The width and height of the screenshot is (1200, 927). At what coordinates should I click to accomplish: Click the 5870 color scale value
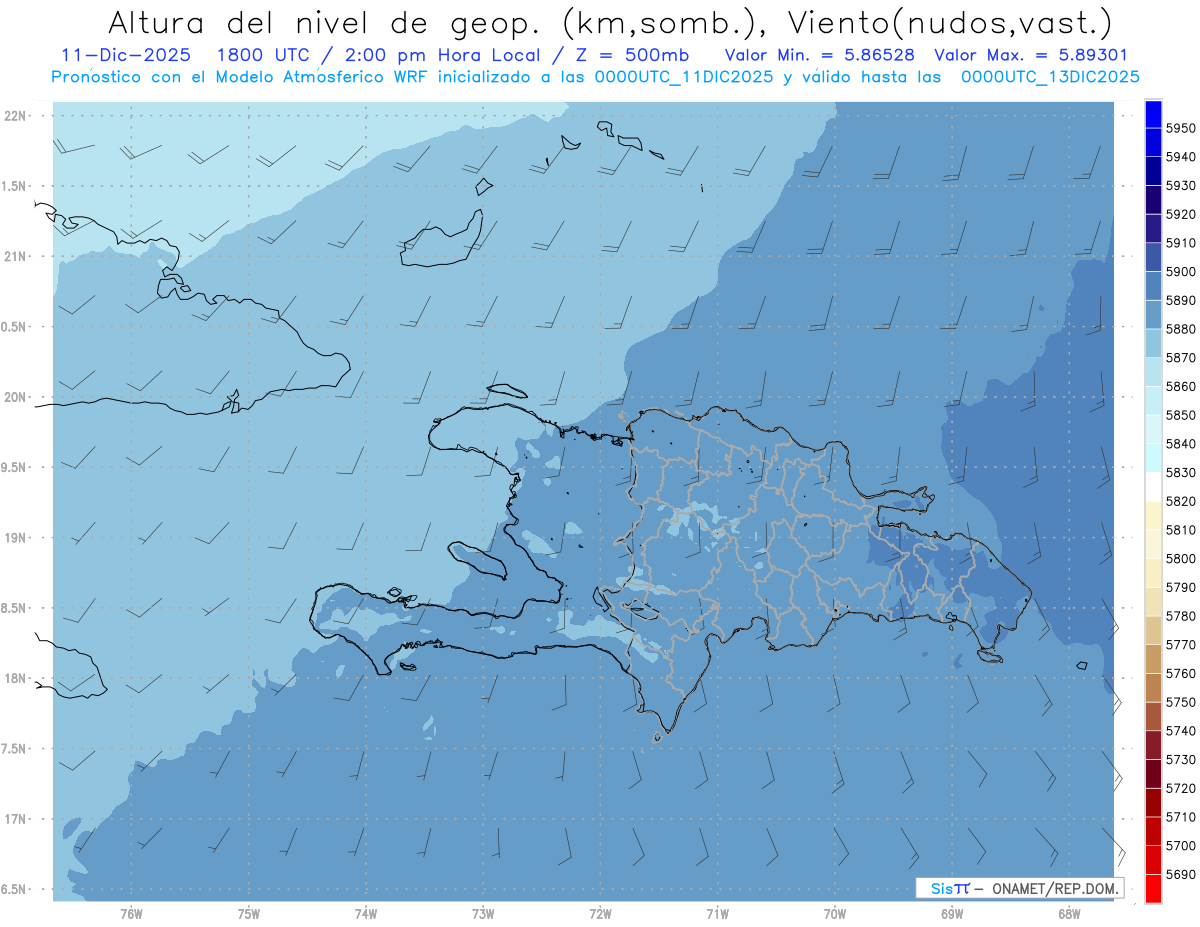[1181, 358]
